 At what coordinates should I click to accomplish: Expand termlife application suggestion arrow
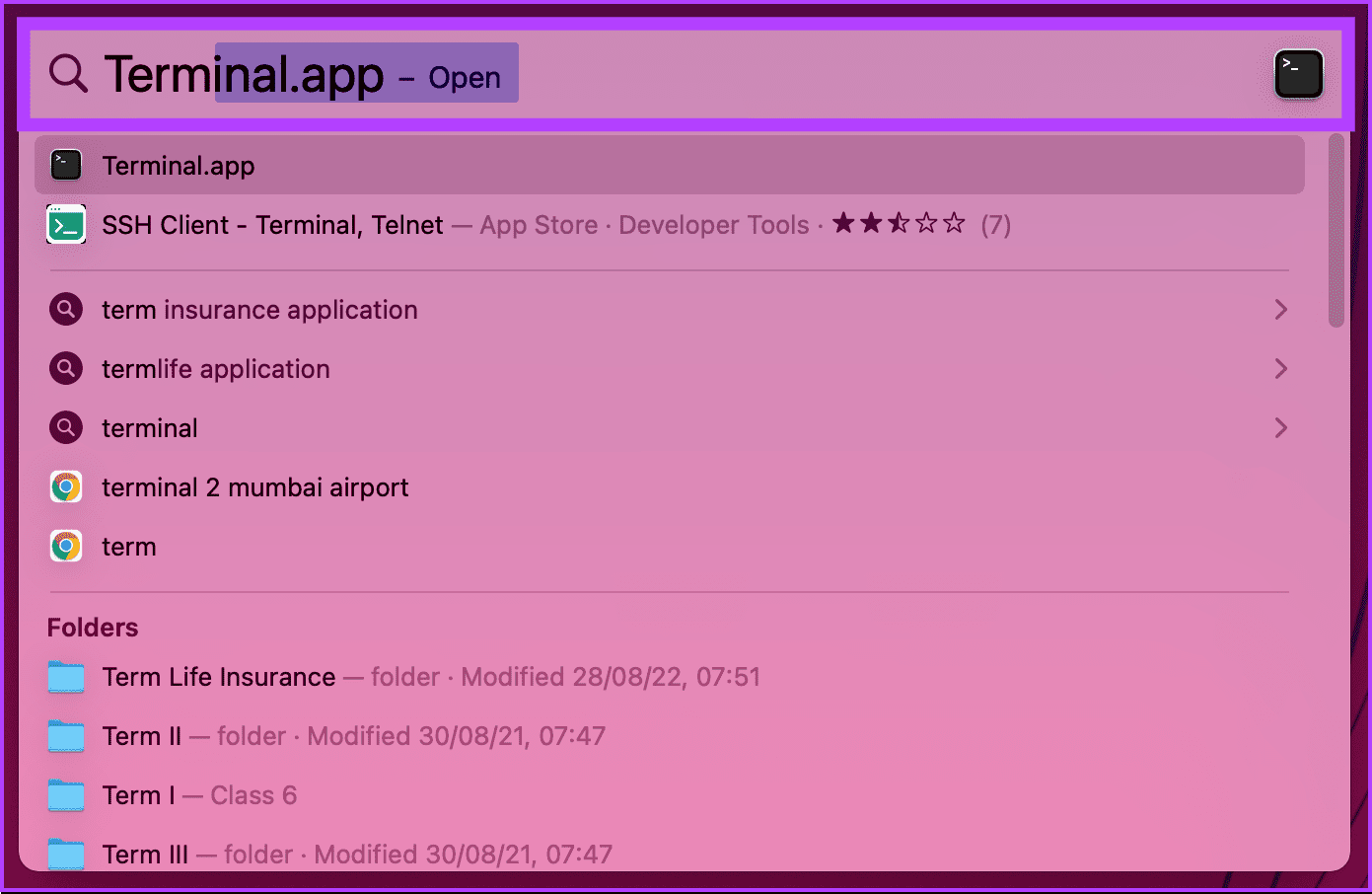(1280, 369)
